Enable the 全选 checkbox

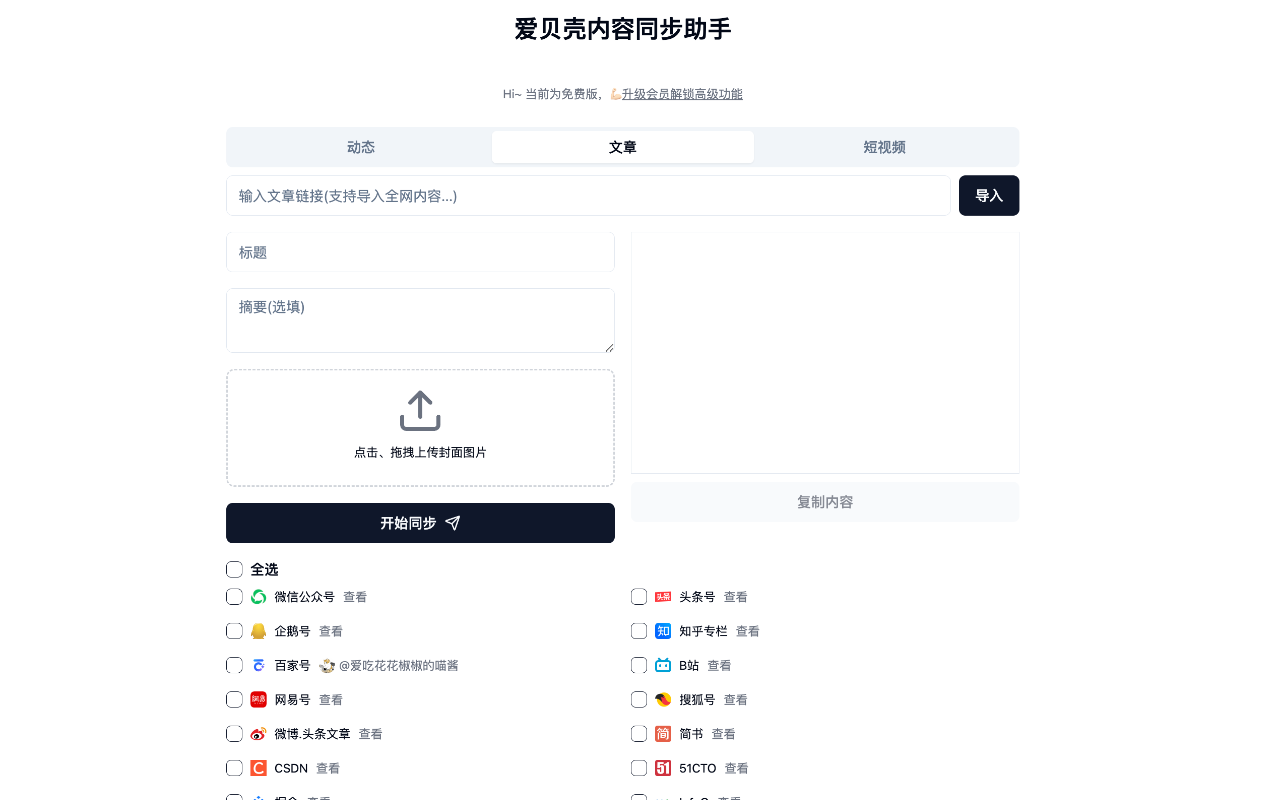coord(234,569)
